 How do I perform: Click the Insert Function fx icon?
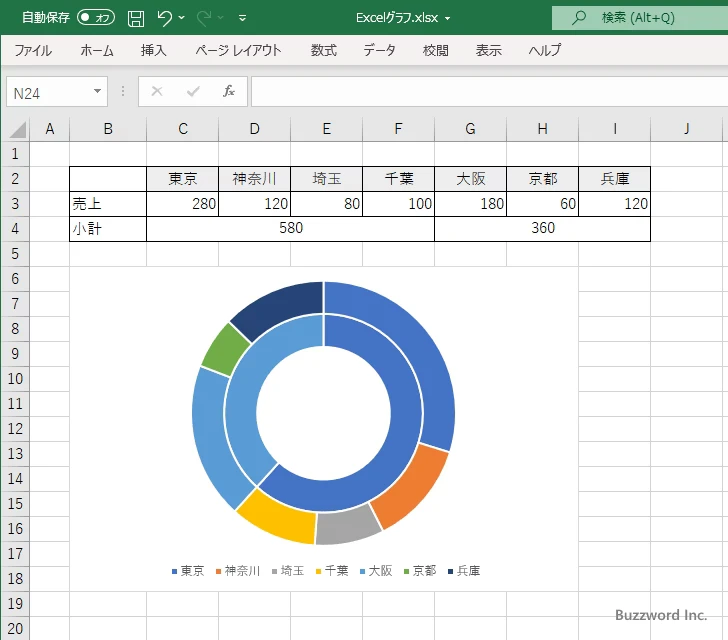(x=229, y=91)
